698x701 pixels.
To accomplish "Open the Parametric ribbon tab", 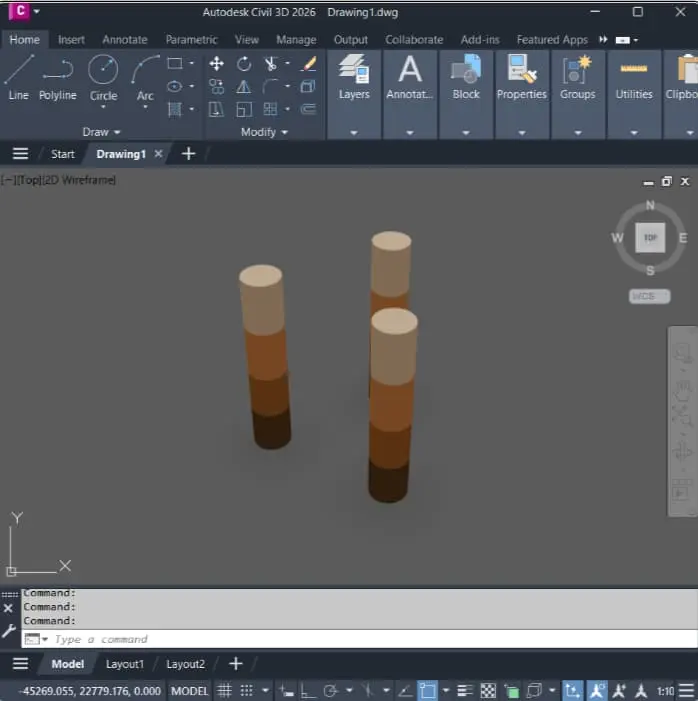I will point(191,40).
